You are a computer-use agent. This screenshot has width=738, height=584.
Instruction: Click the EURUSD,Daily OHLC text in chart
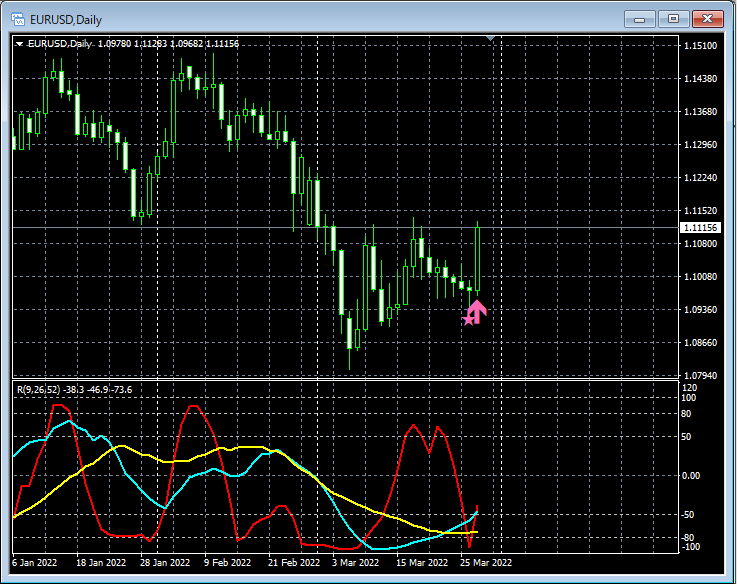132,44
